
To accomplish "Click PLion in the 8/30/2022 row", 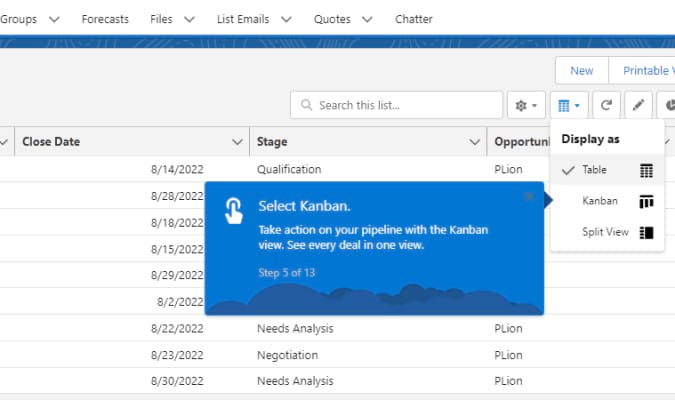I will tap(508, 381).
